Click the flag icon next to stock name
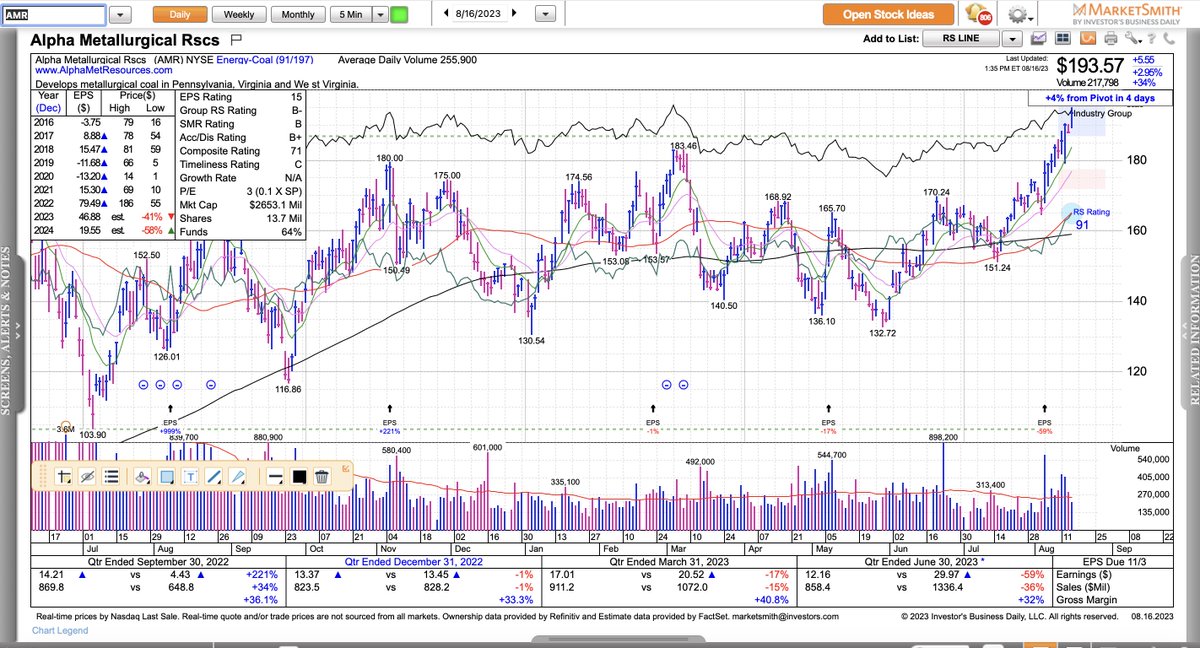 pos(236,40)
